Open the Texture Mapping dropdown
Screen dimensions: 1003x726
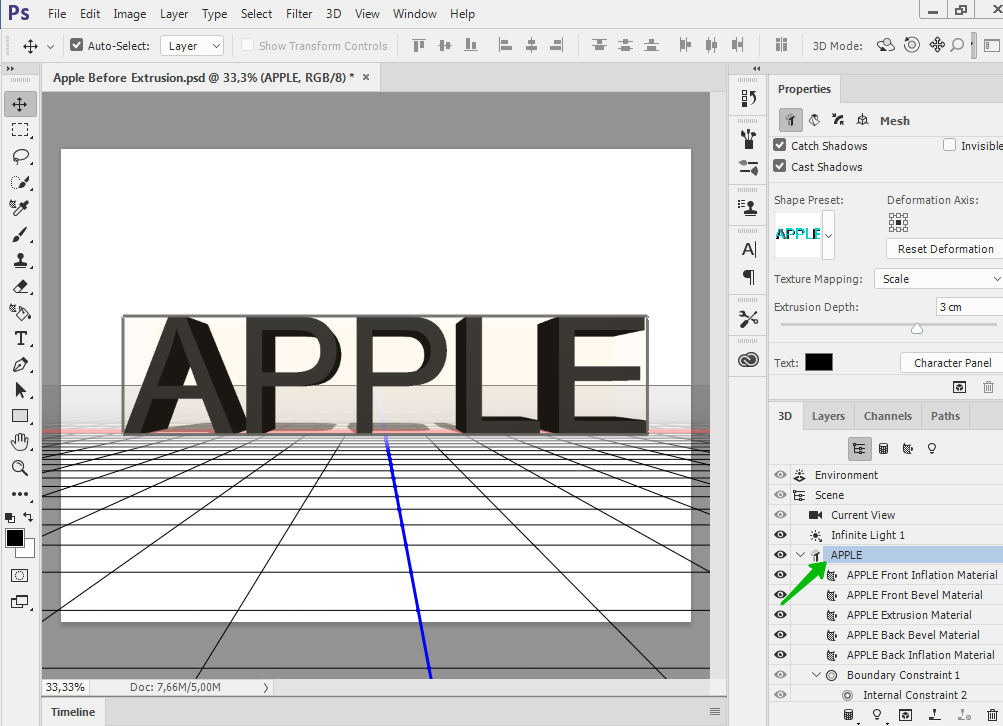tap(938, 279)
